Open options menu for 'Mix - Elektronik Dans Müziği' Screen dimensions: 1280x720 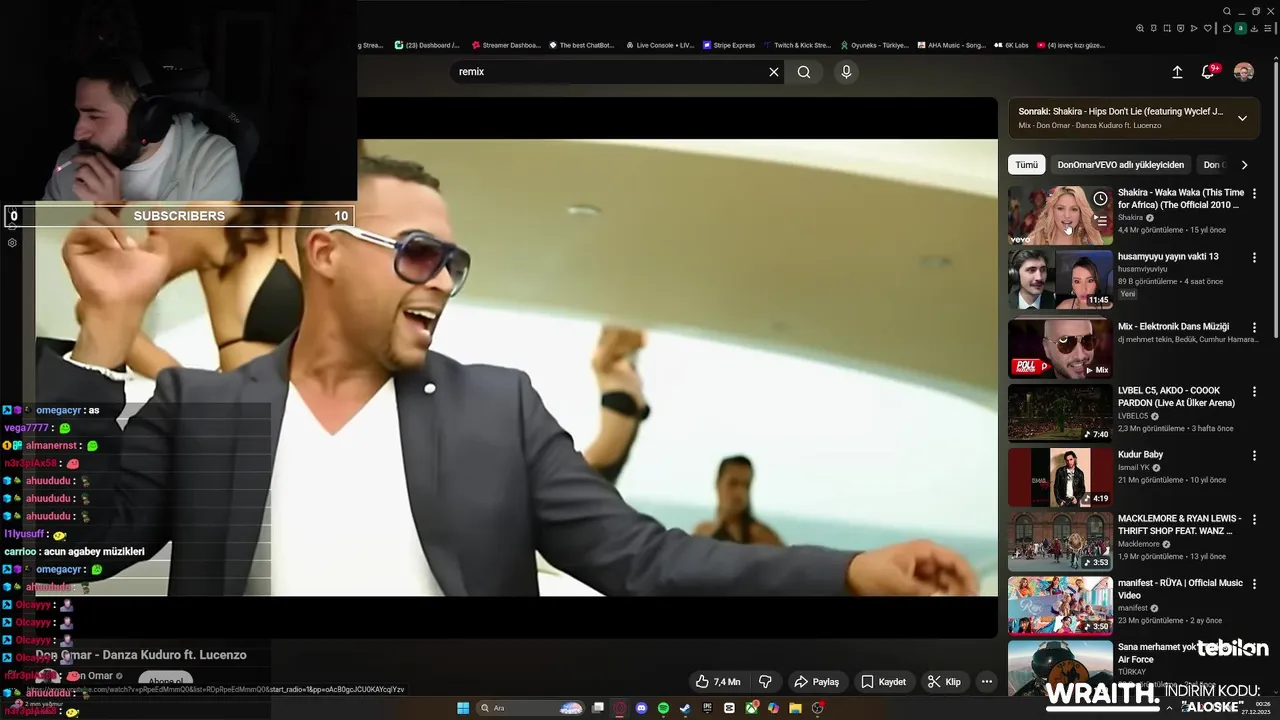tap(1254, 327)
